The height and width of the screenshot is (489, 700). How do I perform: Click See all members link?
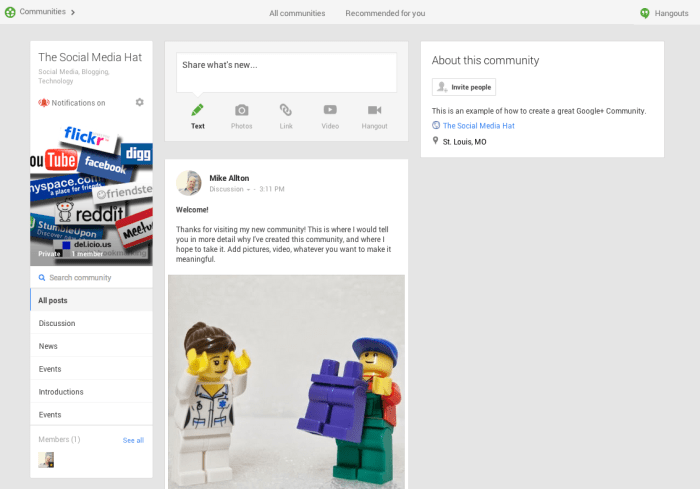point(133,440)
